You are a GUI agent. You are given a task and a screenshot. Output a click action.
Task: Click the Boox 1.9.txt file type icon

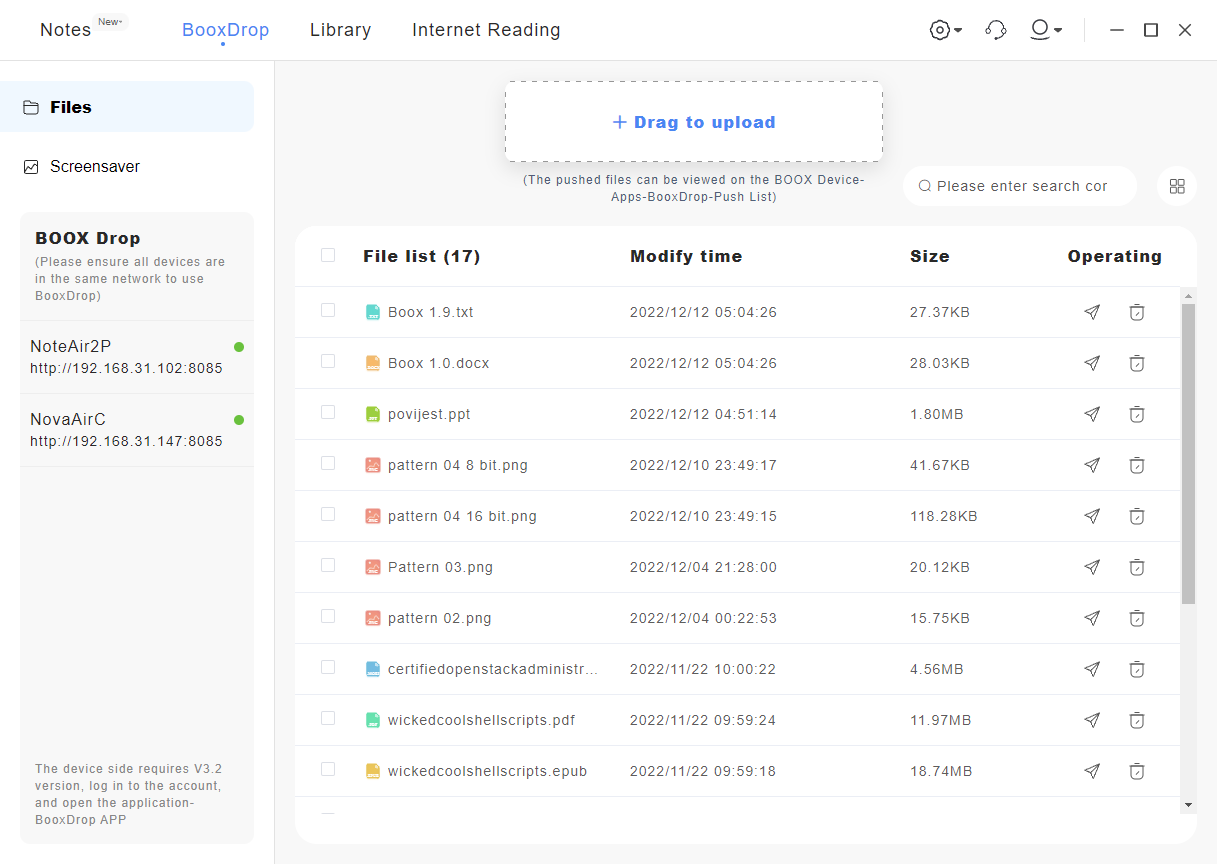(373, 312)
